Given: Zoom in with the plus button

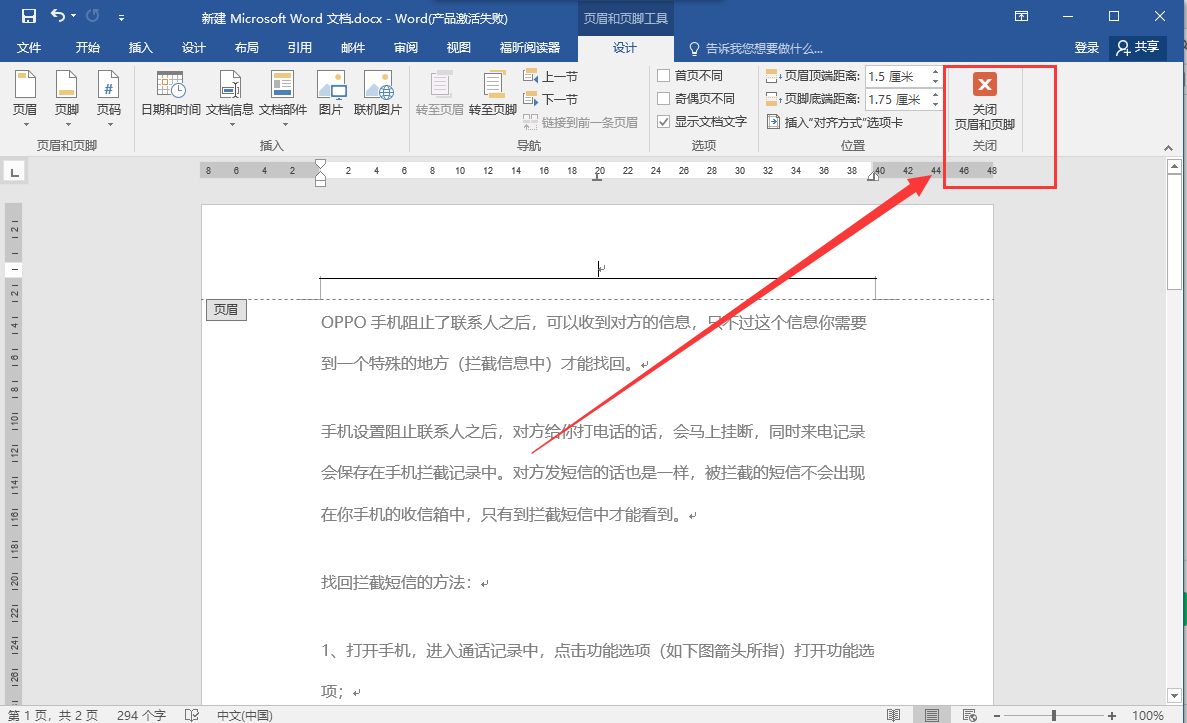Looking at the screenshot, I should pyautogui.click(x=1111, y=715).
